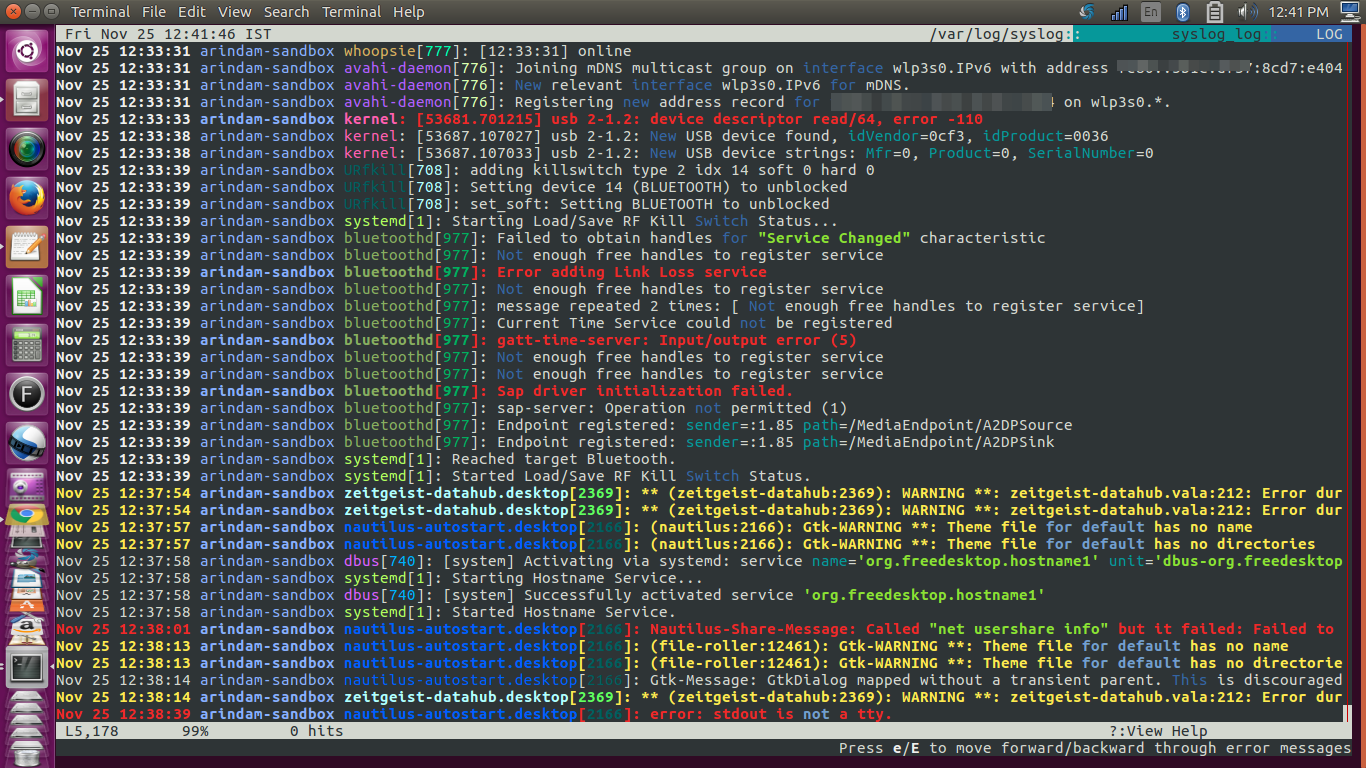1366x768 pixels.
Task: Open the En keyboard layout menu
Action: (1151, 12)
